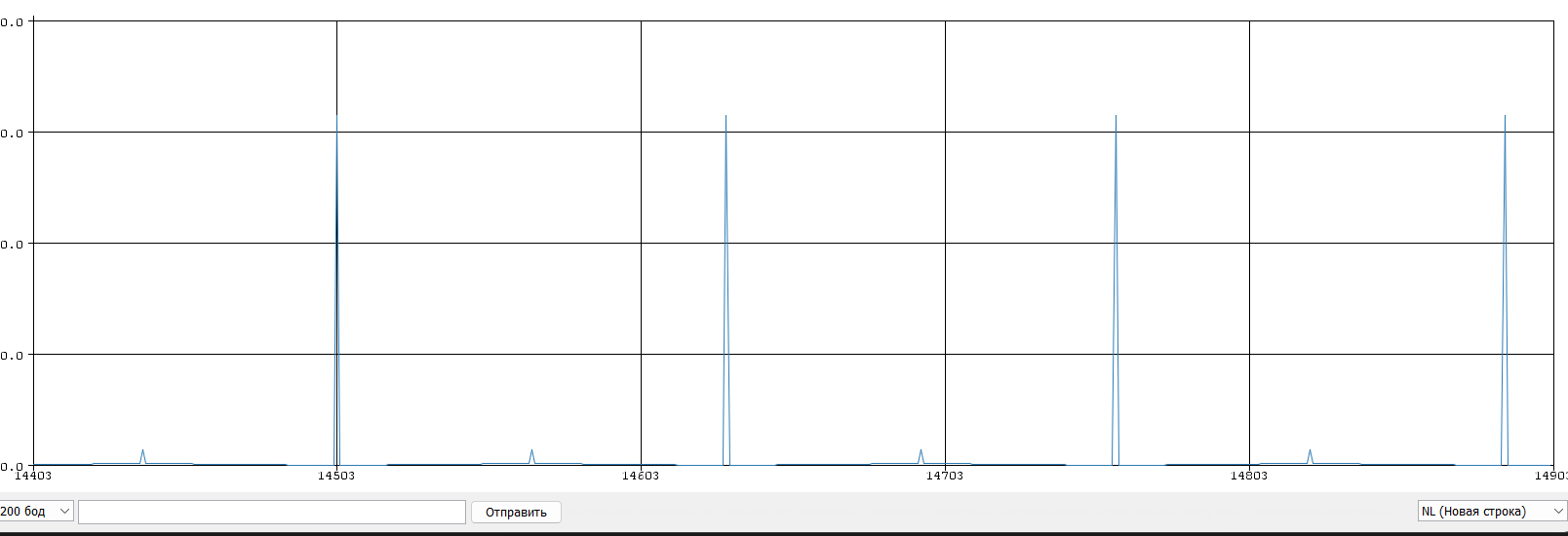Click the 14403 x-axis label
Viewport: 1568px width, 536px height.
33,476
